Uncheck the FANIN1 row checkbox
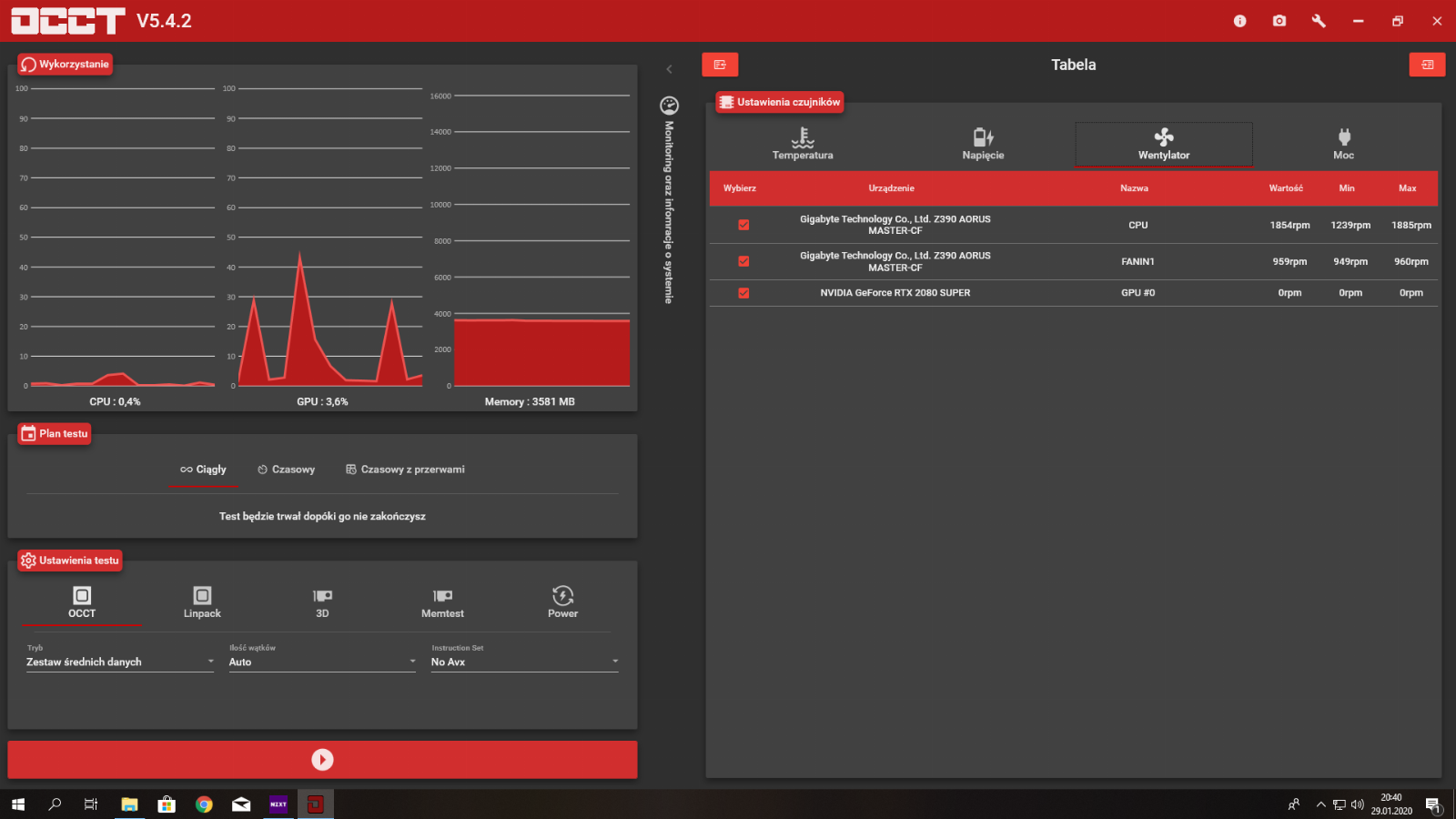This screenshot has height=819, width=1456. pos(743,261)
